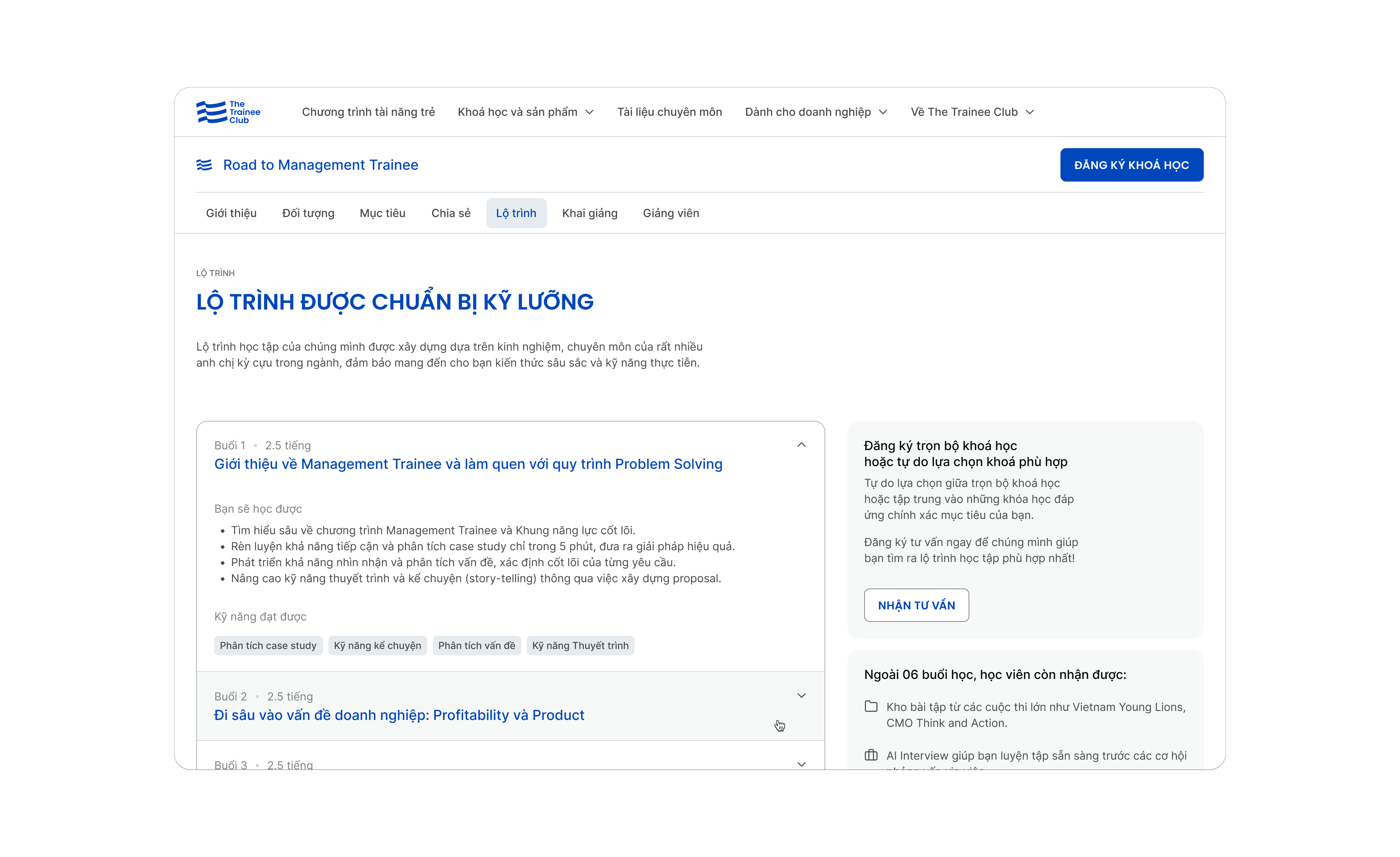Image resolution: width=1400 pixels, height=857 pixels.
Task: Switch to Giới thiệu tab
Action: 231,213
